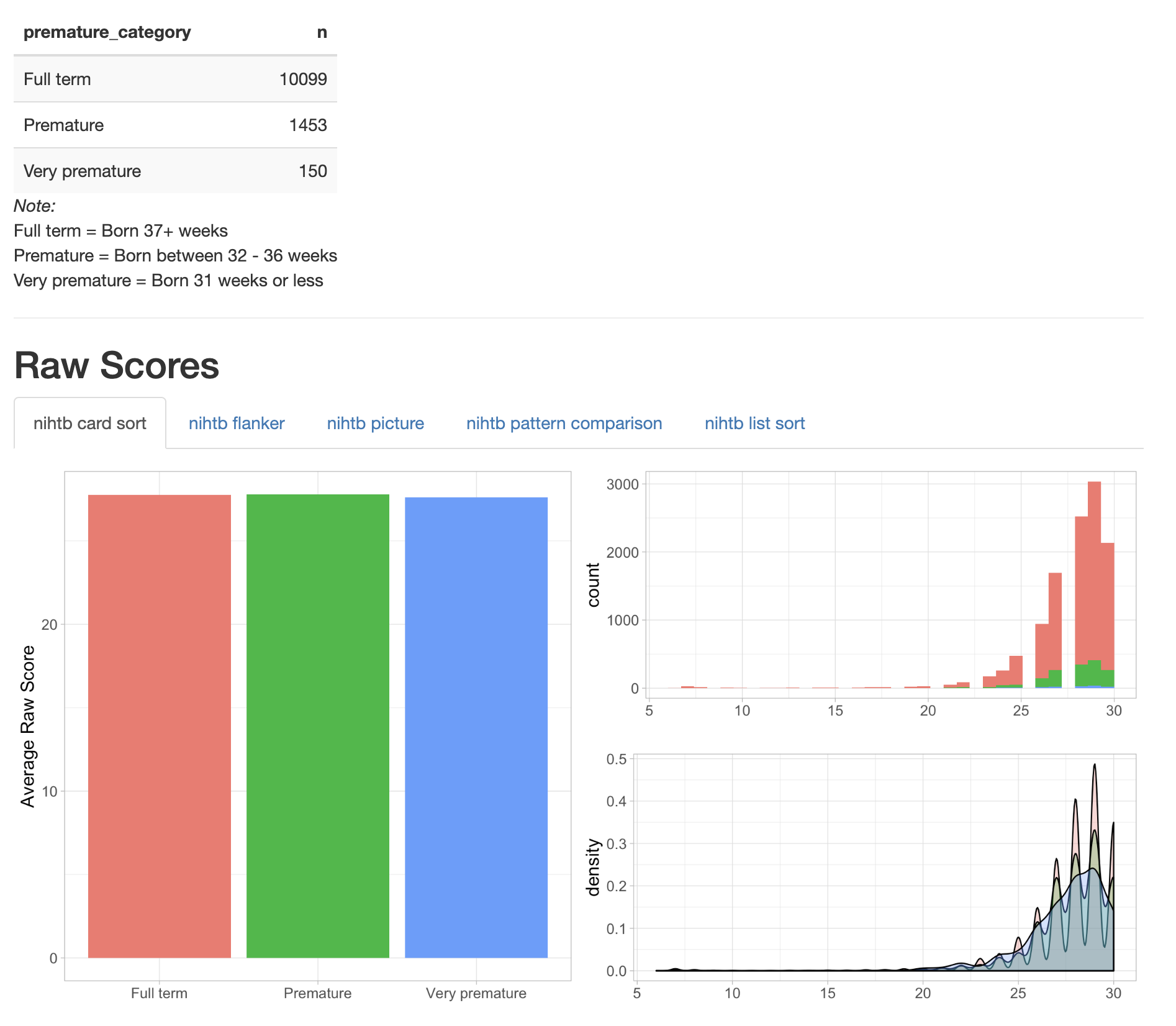The height and width of the screenshot is (1026, 1176).
Task: Switch to the nihtb flanker tab
Action: pyautogui.click(x=237, y=423)
